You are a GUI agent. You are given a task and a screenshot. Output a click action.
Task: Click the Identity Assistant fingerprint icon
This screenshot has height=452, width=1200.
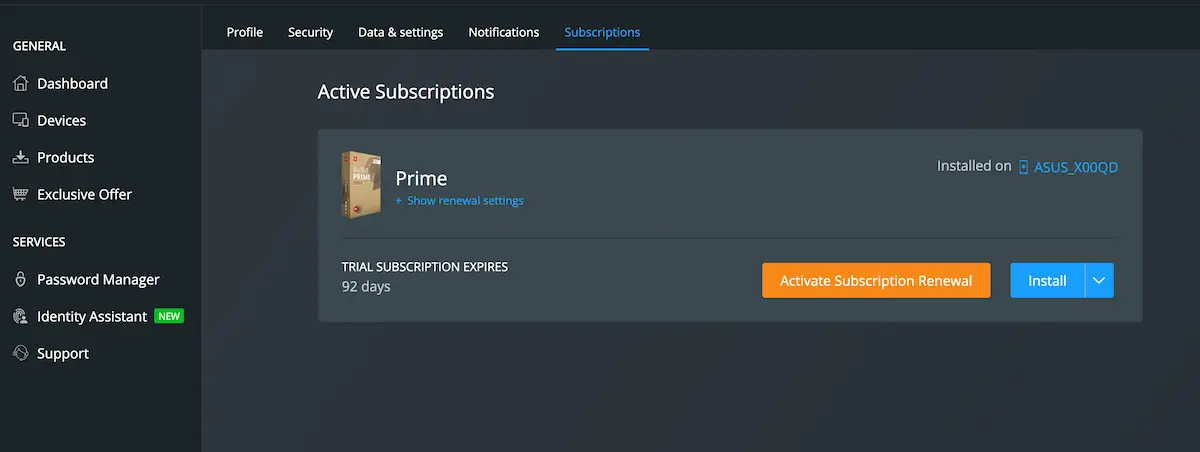[20, 316]
